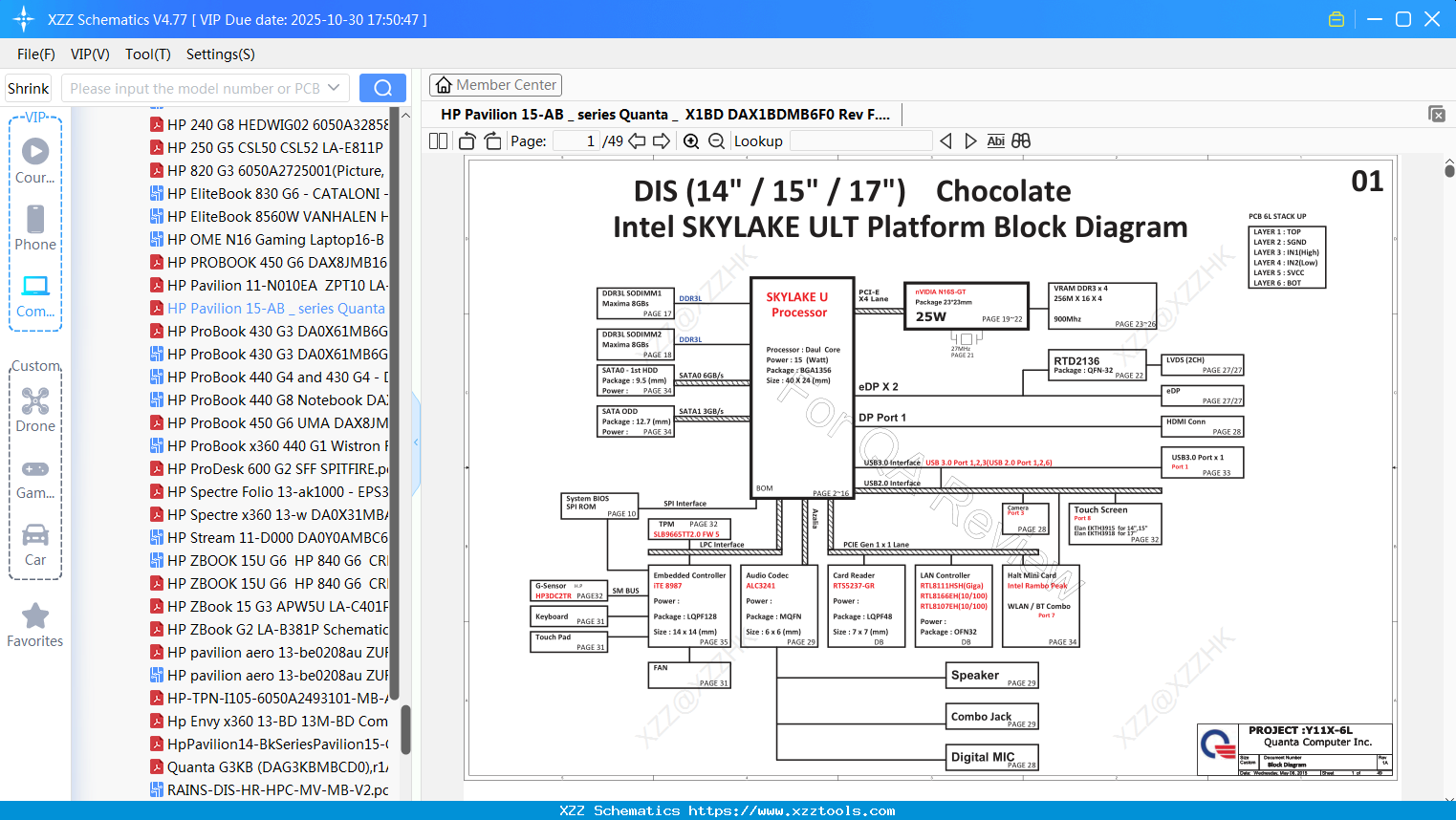
Task: Open HP ProBook 440 G4 and 430 G4 file
Action: (x=269, y=377)
